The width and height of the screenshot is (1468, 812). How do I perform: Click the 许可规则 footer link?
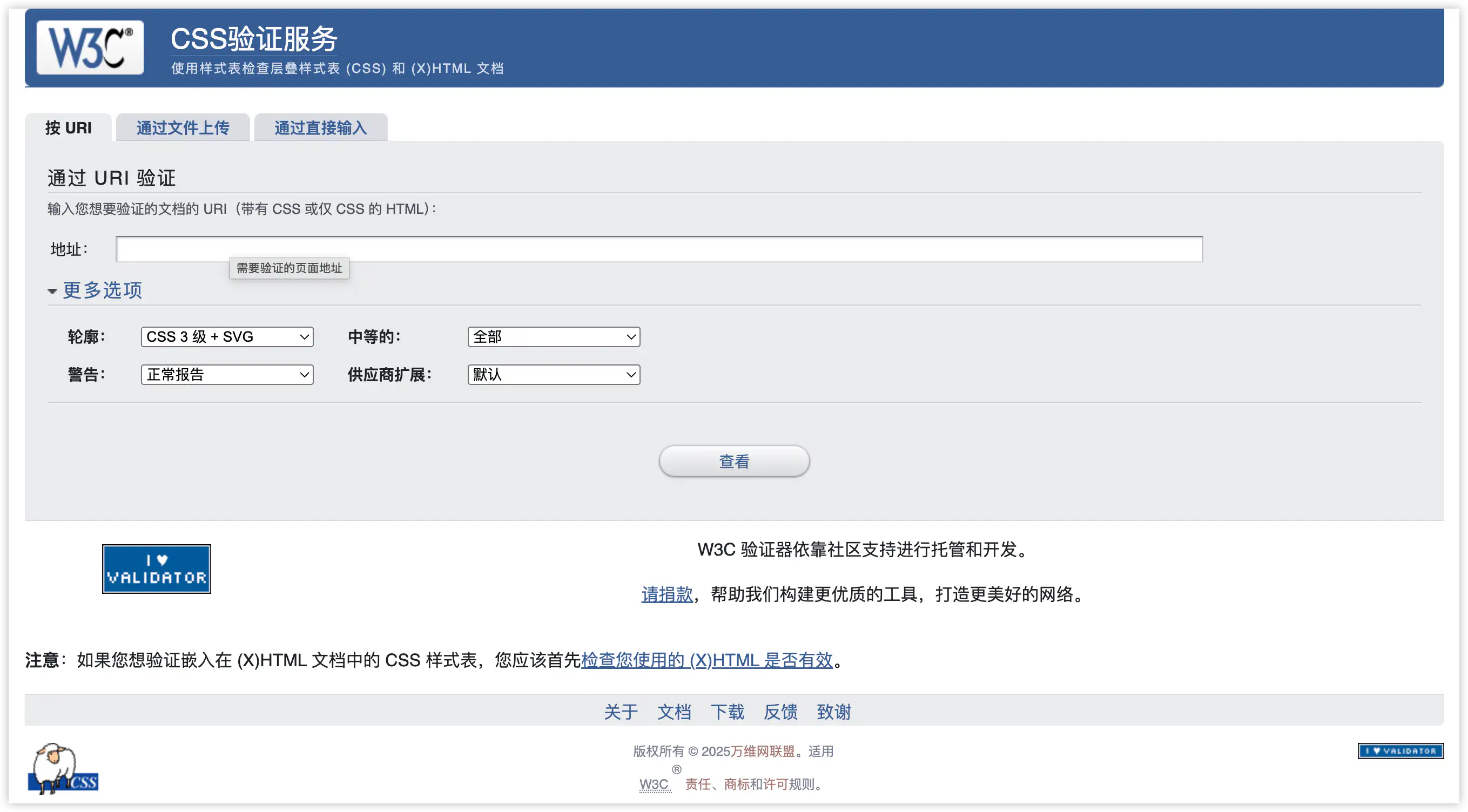(x=789, y=784)
